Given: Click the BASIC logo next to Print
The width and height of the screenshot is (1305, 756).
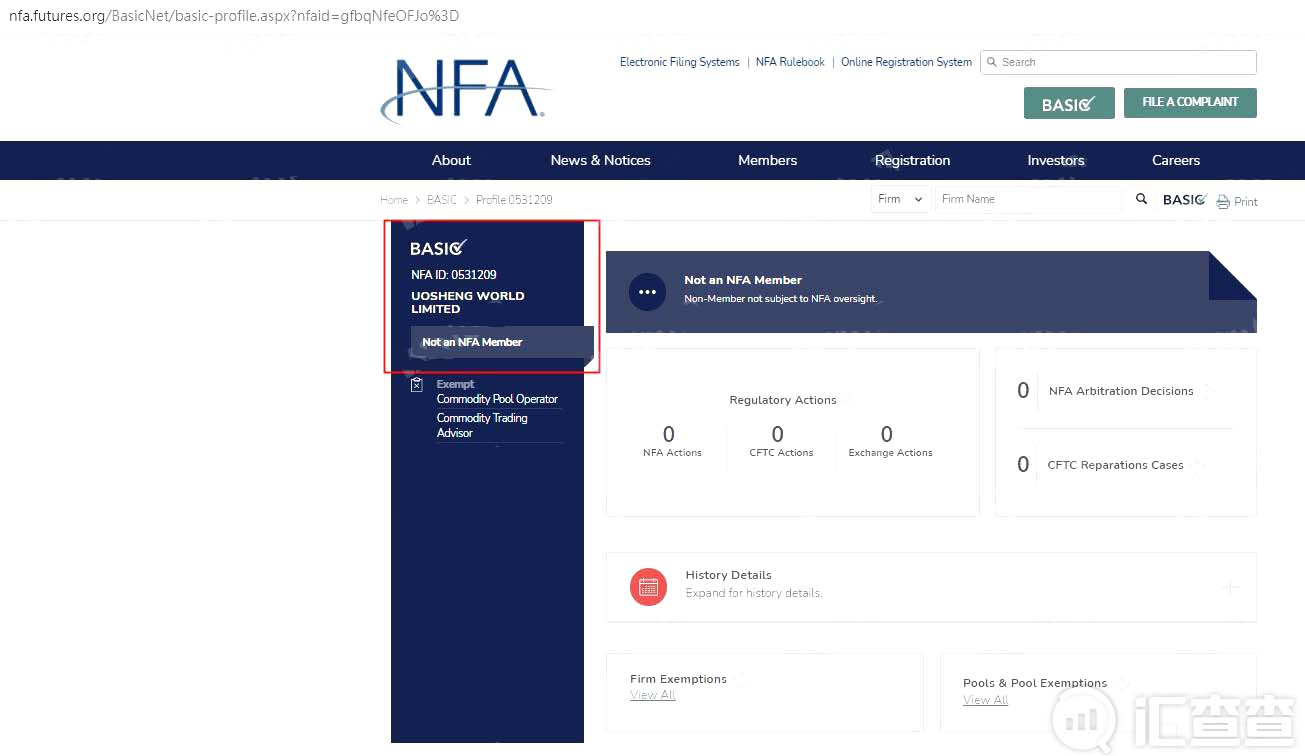Looking at the screenshot, I should coord(1185,199).
